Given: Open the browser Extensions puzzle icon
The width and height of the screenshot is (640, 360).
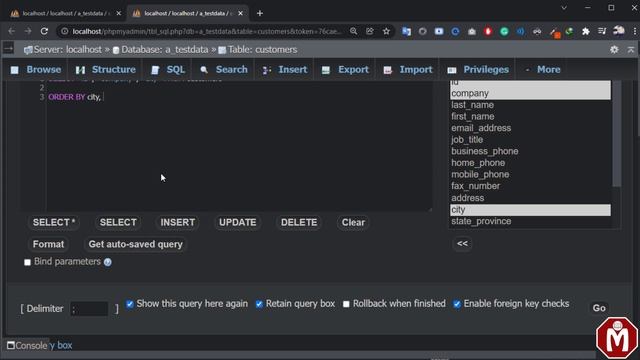Looking at the screenshot, I should coord(586,31).
